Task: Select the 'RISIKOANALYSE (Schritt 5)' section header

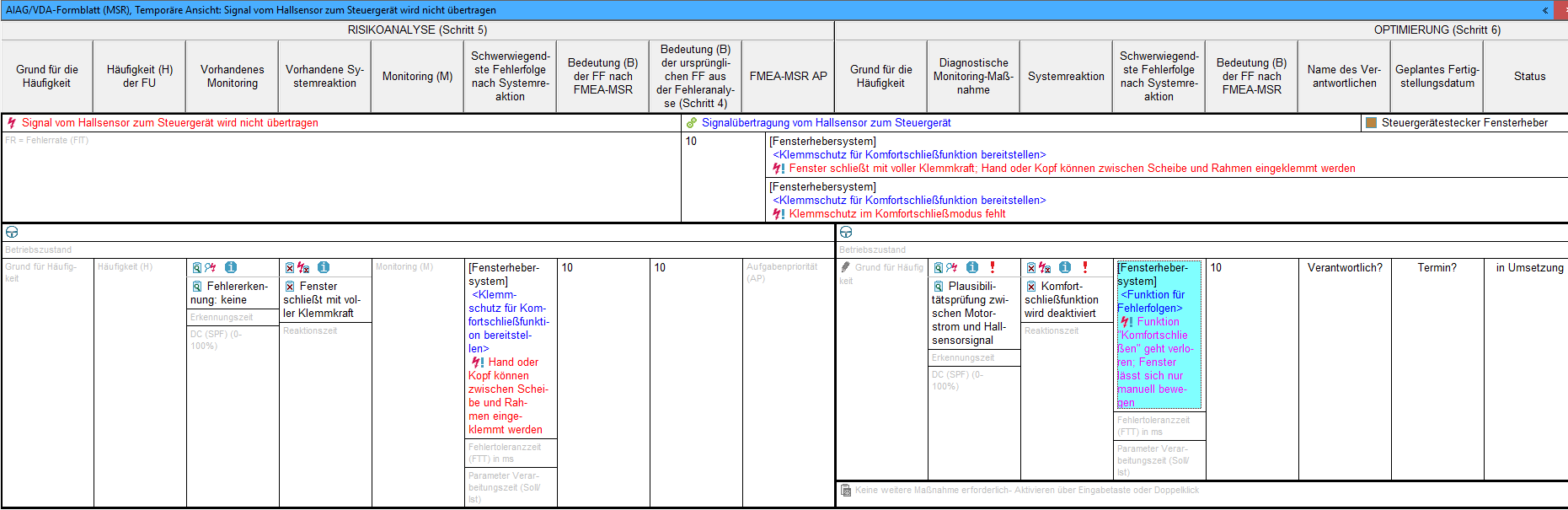Action: [x=417, y=30]
